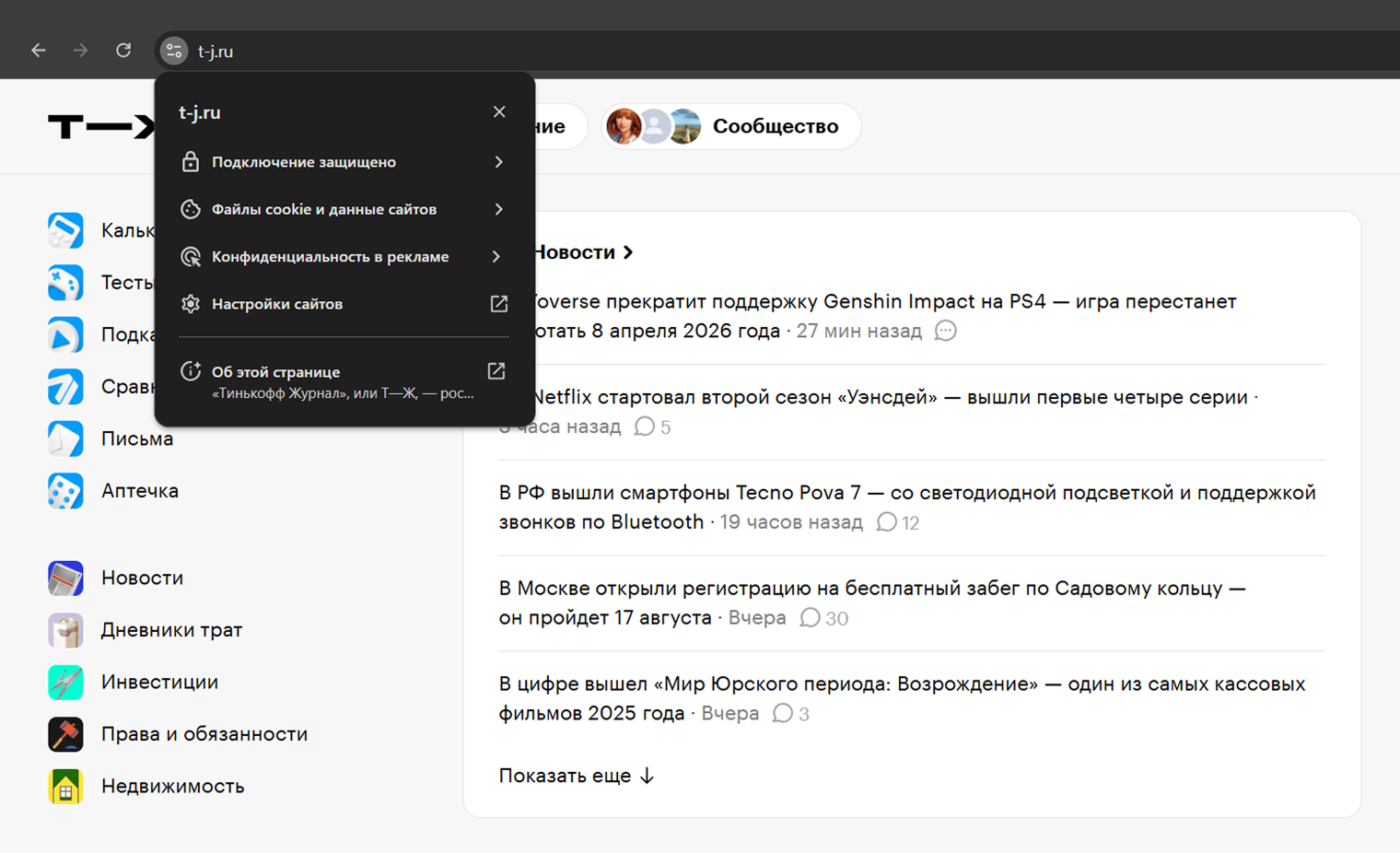
Task: Open the 'Недвижимость' sidebar link
Action: [172, 786]
